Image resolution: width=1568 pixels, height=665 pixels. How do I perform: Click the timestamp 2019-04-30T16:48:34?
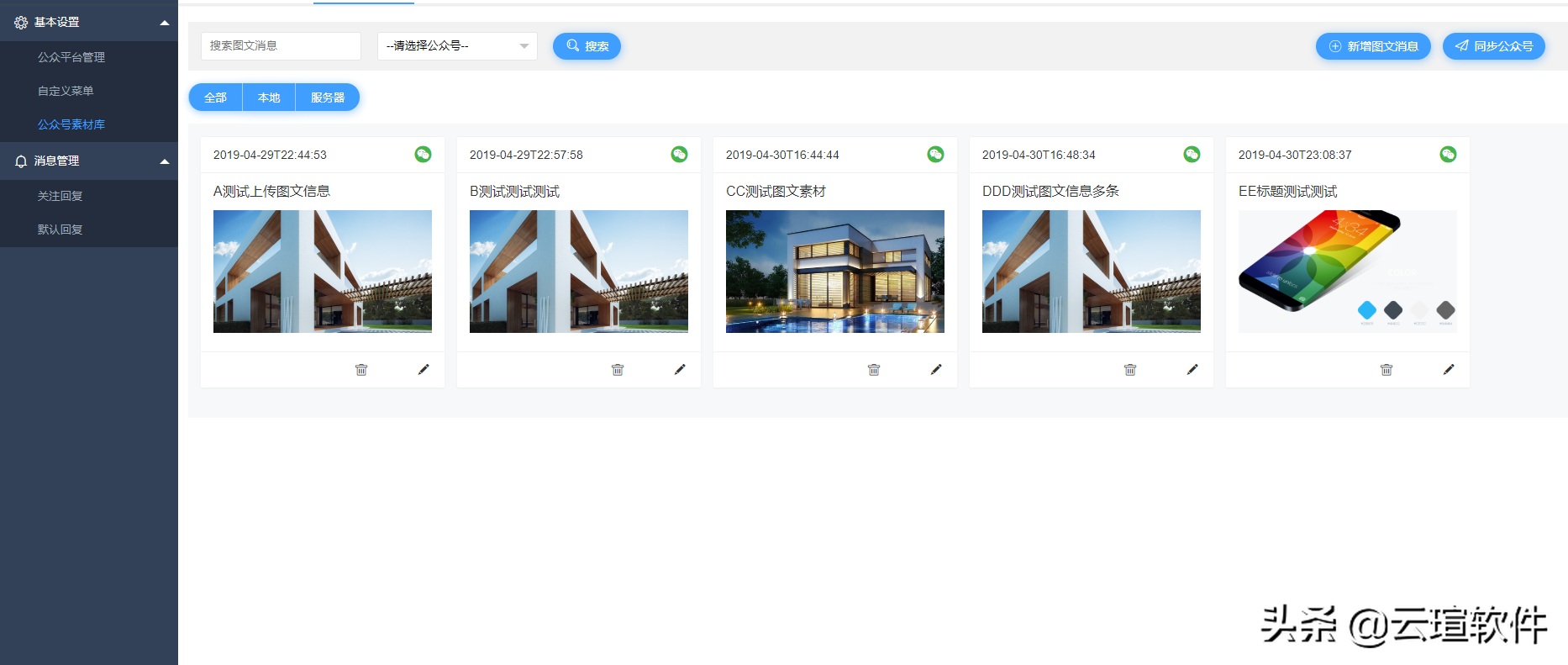(x=1039, y=155)
